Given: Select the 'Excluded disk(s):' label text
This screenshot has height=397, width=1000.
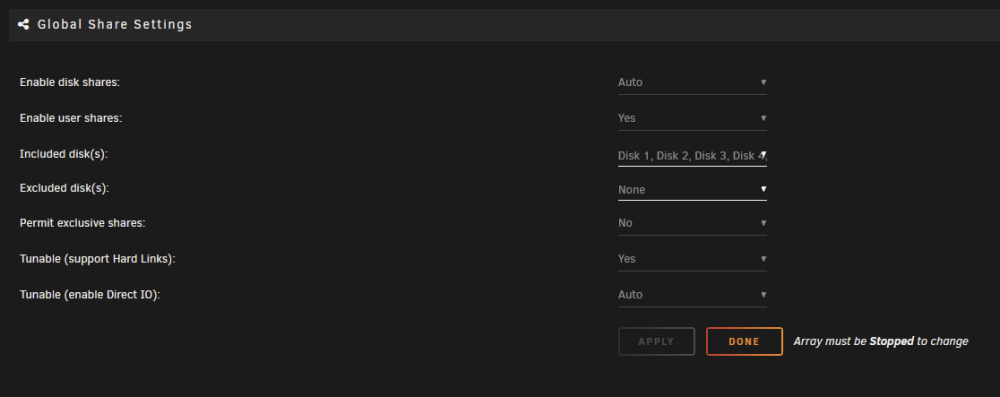Looking at the screenshot, I should click(x=64, y=188).
